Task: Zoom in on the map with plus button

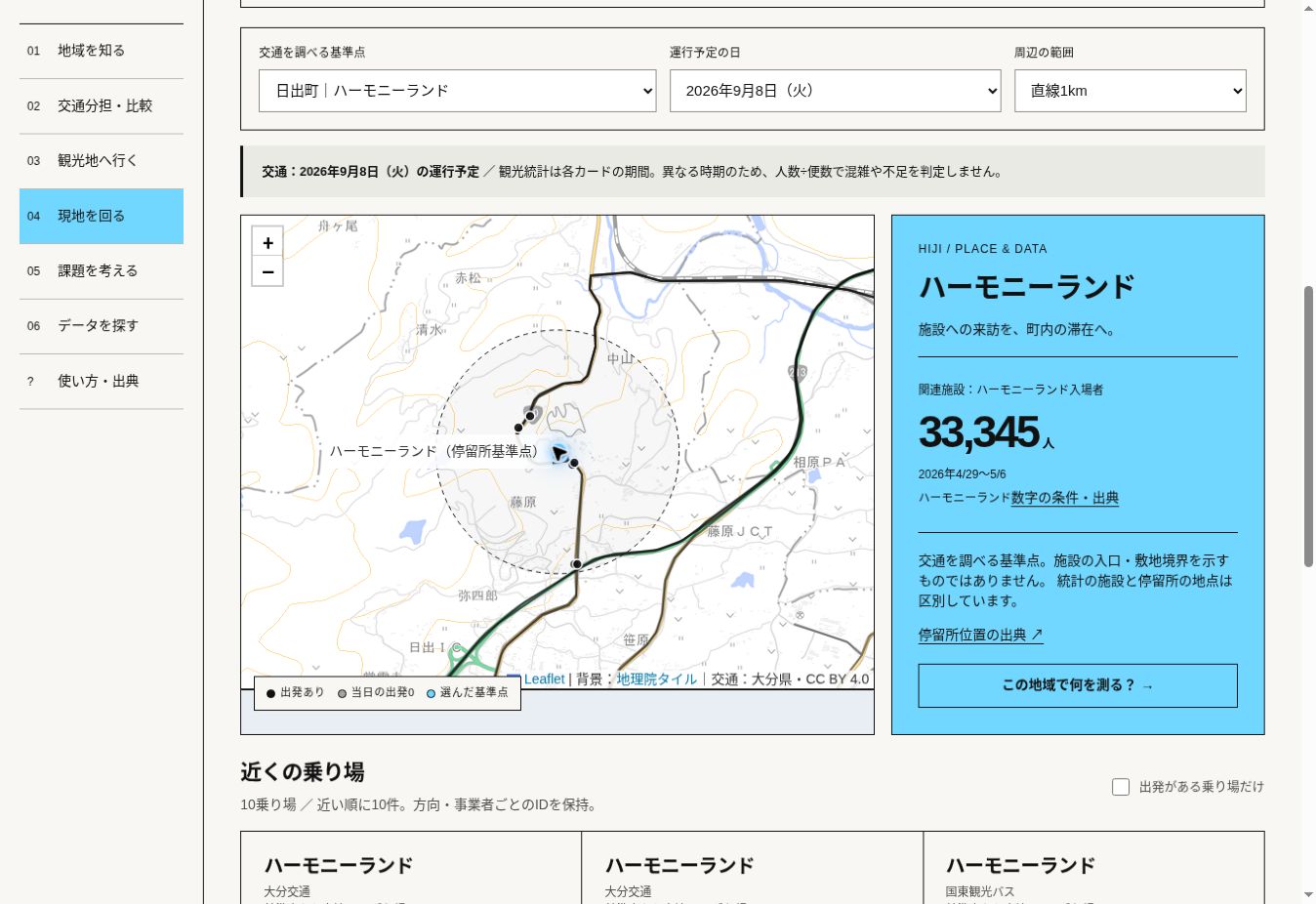Action: click(267, 242)
